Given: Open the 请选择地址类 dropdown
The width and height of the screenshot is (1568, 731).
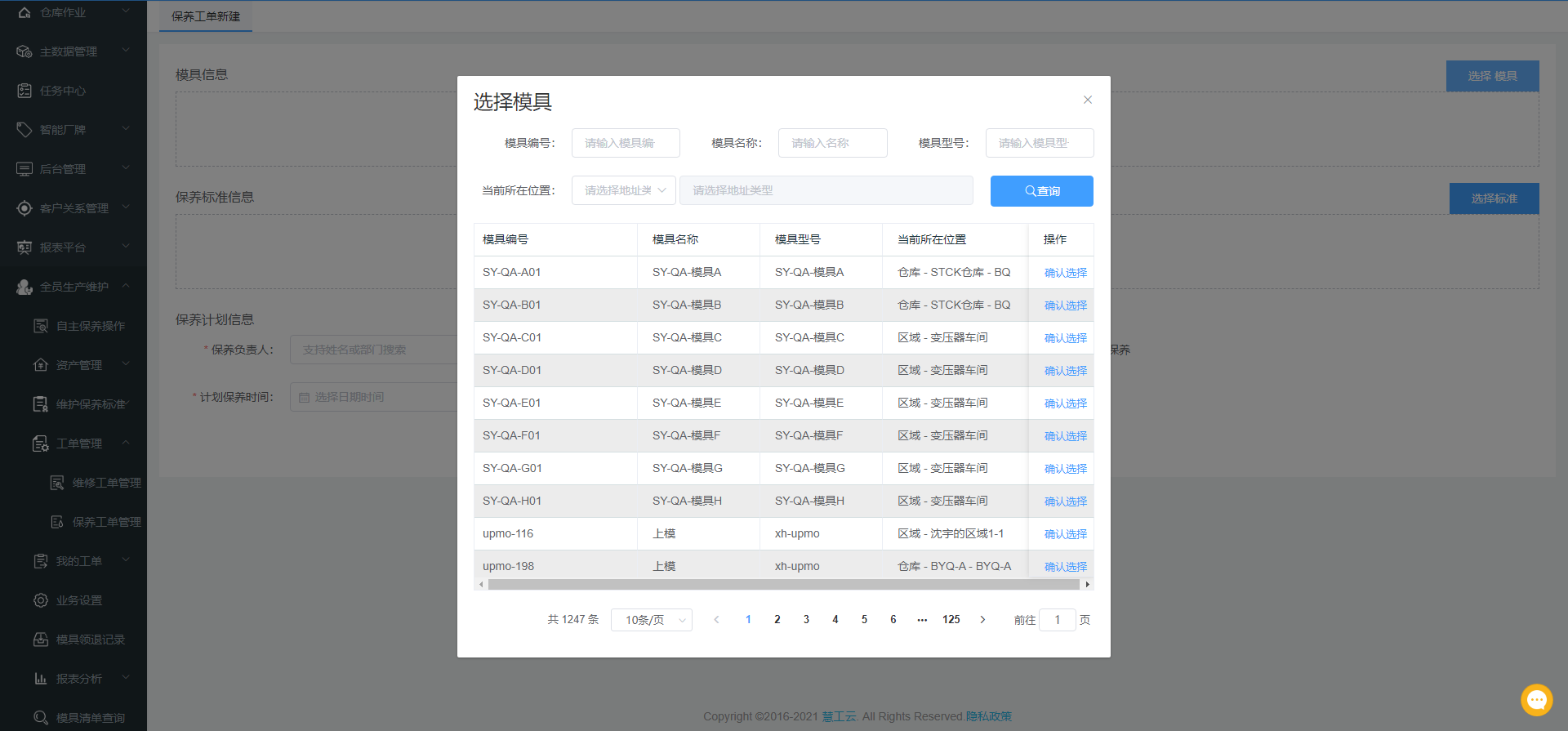Looking at the screenshot, I should (x=624, y=190).
